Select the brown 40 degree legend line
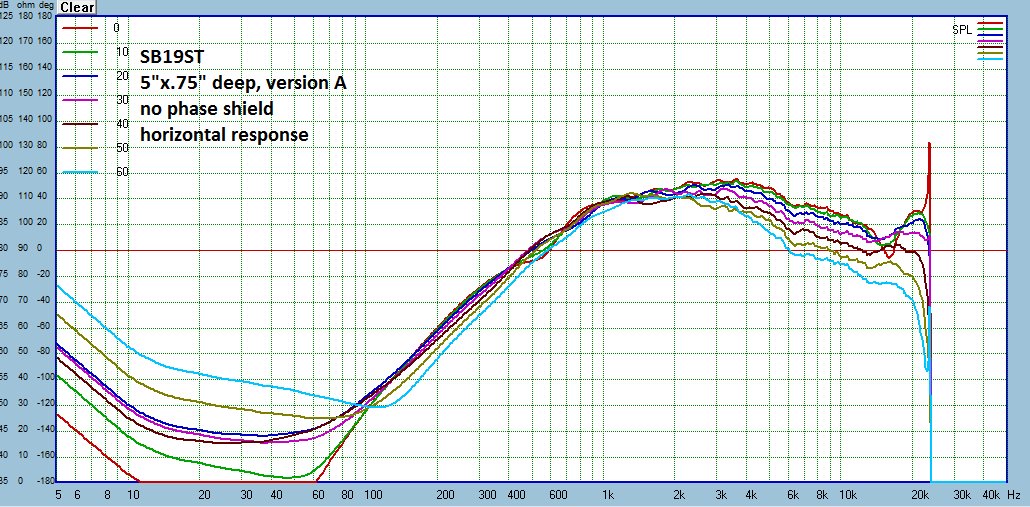 coord(79,124)
